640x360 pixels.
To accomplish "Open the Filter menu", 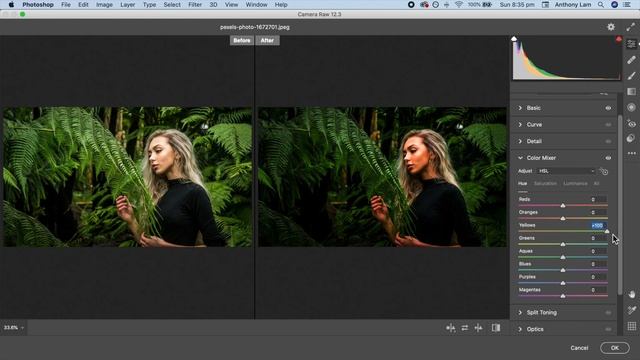I will [x=195, y=4].
